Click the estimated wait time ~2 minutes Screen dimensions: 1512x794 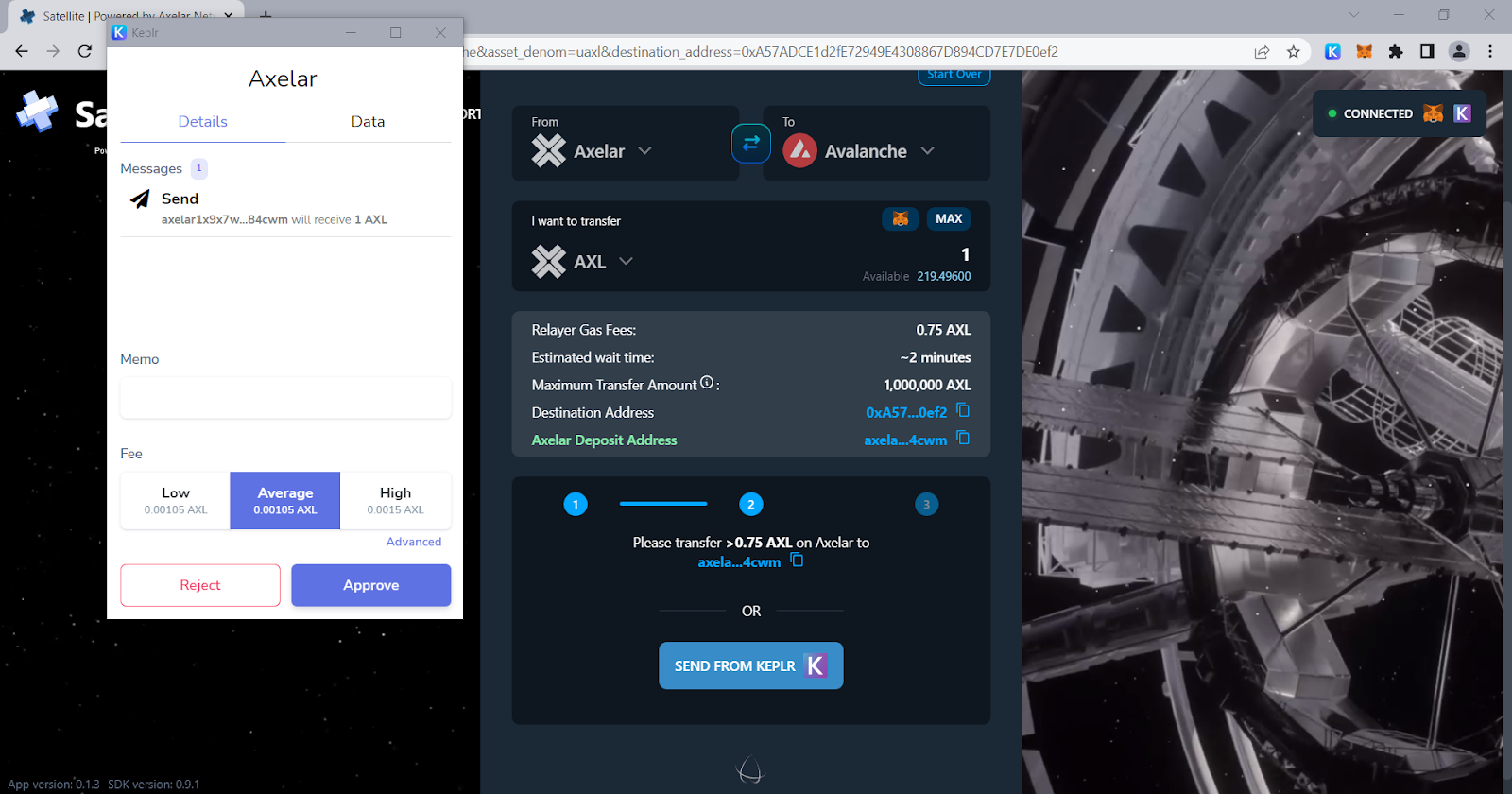[x=936, y=357]
